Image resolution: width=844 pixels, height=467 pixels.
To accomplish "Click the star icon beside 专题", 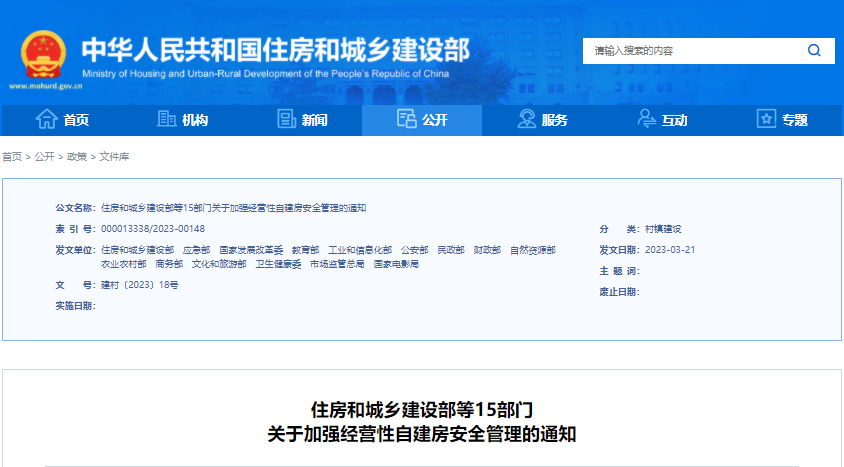I will tap(766, 118).
